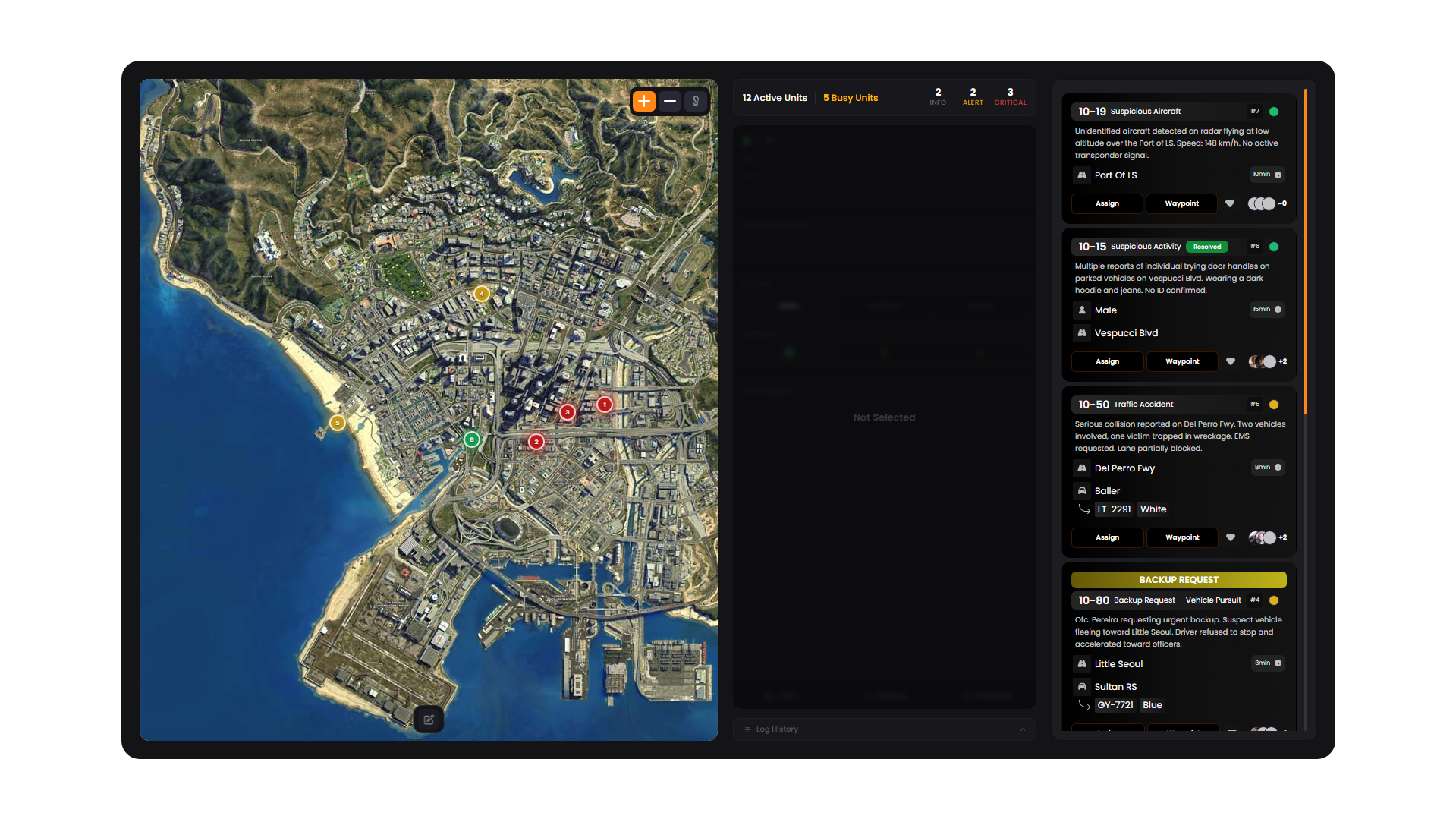
Task: Click the location icon beside Little Seoul
Action: (1082, 664)
